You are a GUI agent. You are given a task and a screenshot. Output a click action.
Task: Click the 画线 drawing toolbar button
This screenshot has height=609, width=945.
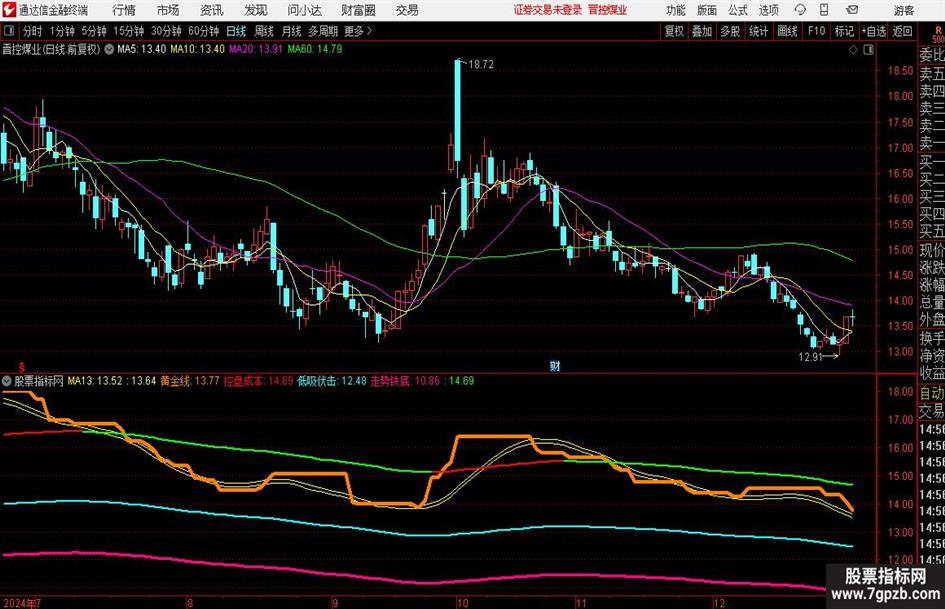pyautogui.click(x=787, y=31)
